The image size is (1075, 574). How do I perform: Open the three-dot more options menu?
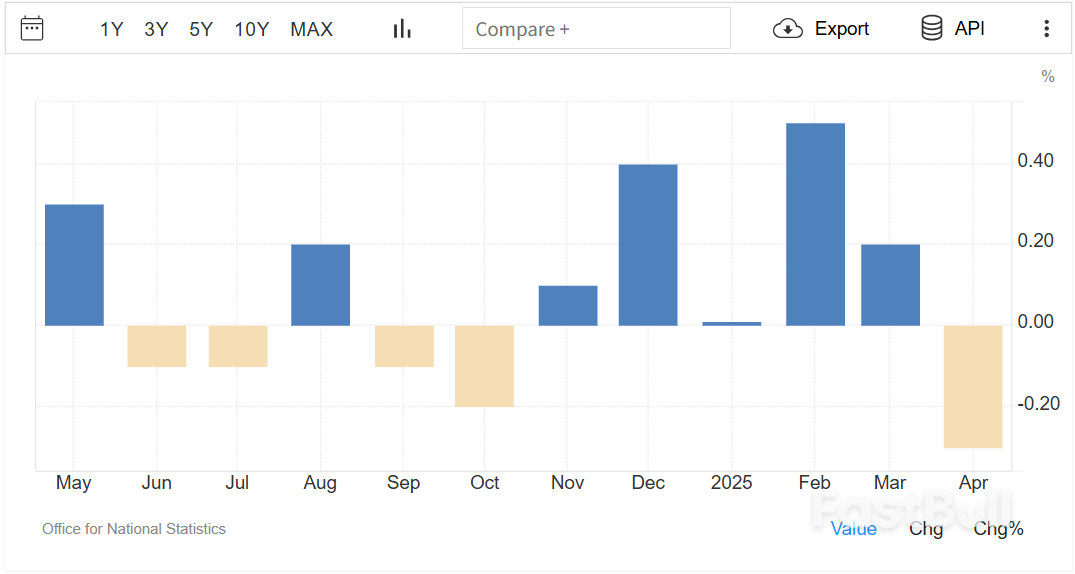click(x=1046, y=29)
